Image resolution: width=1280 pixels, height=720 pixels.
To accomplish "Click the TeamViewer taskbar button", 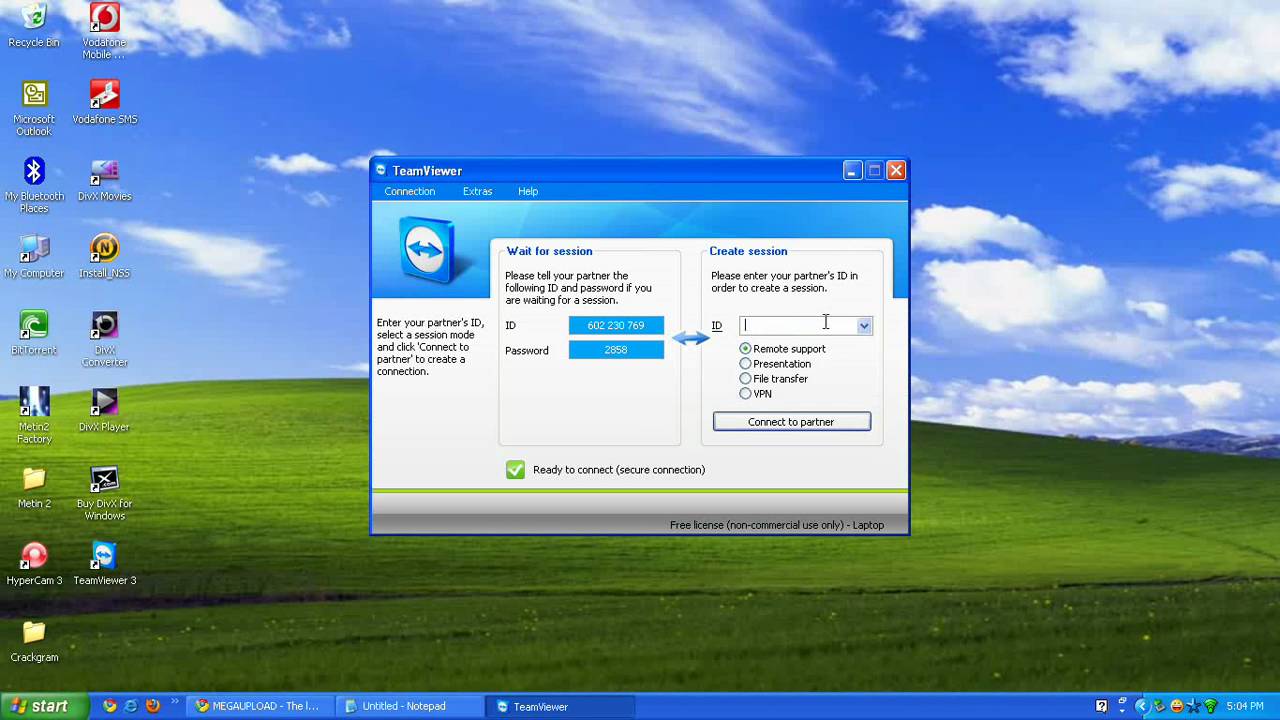I will coord(560,706).
